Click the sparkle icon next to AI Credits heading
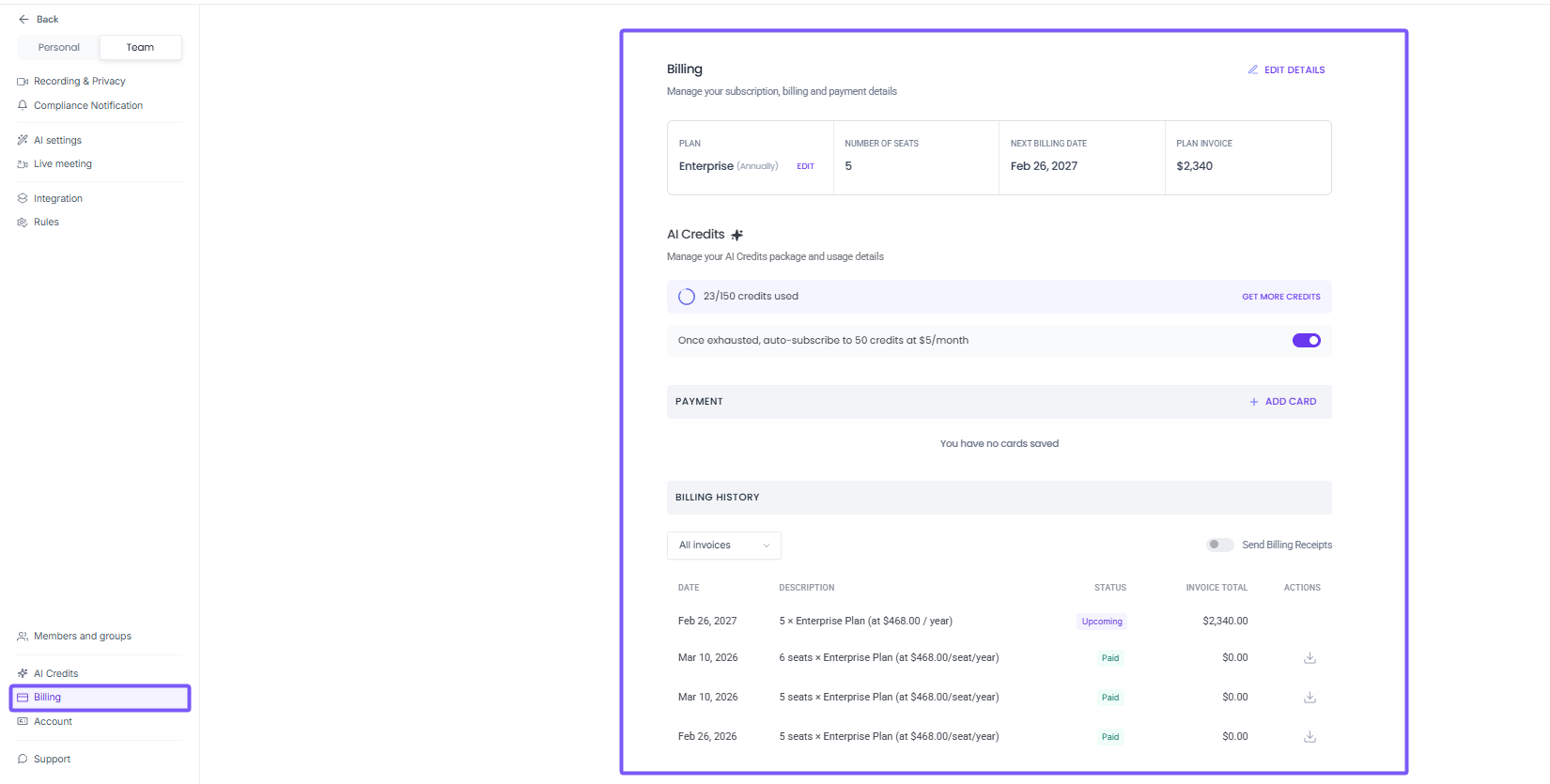1550x784 pixels. click(x=737, y=235)
